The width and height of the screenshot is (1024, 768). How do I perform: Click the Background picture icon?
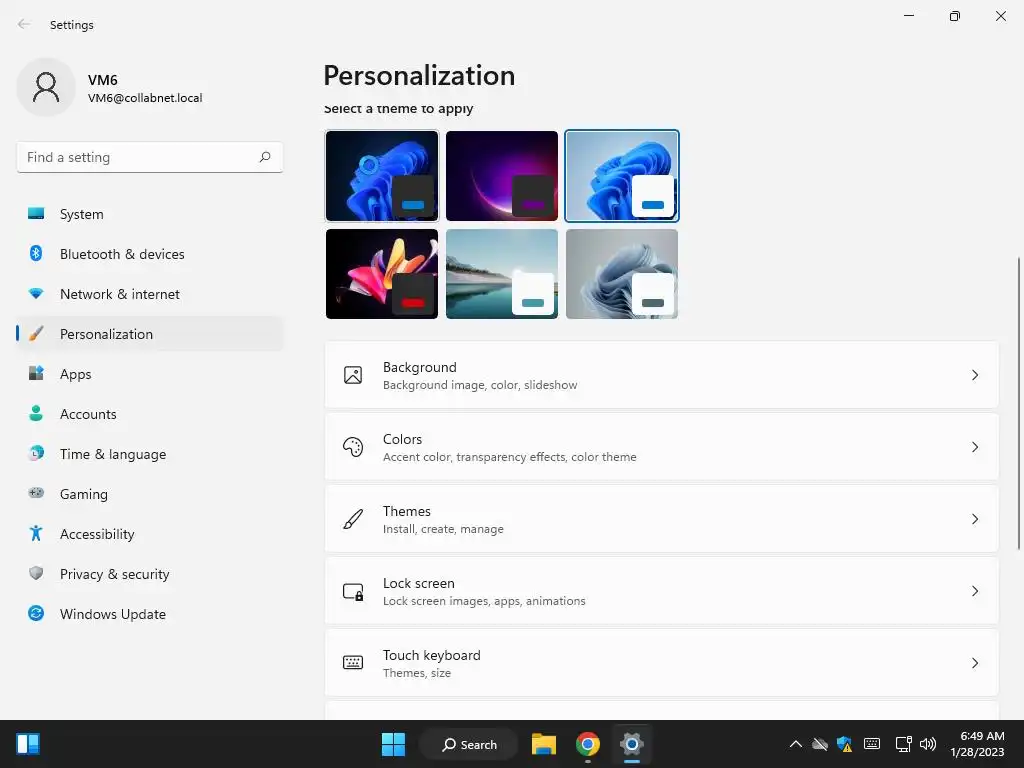coord(353,375)
